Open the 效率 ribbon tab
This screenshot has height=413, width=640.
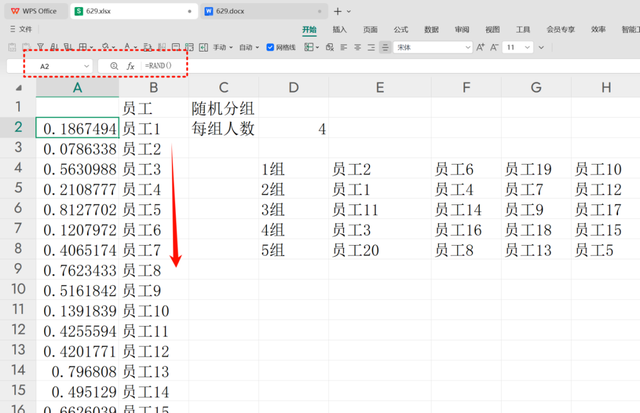coord(598,29)
